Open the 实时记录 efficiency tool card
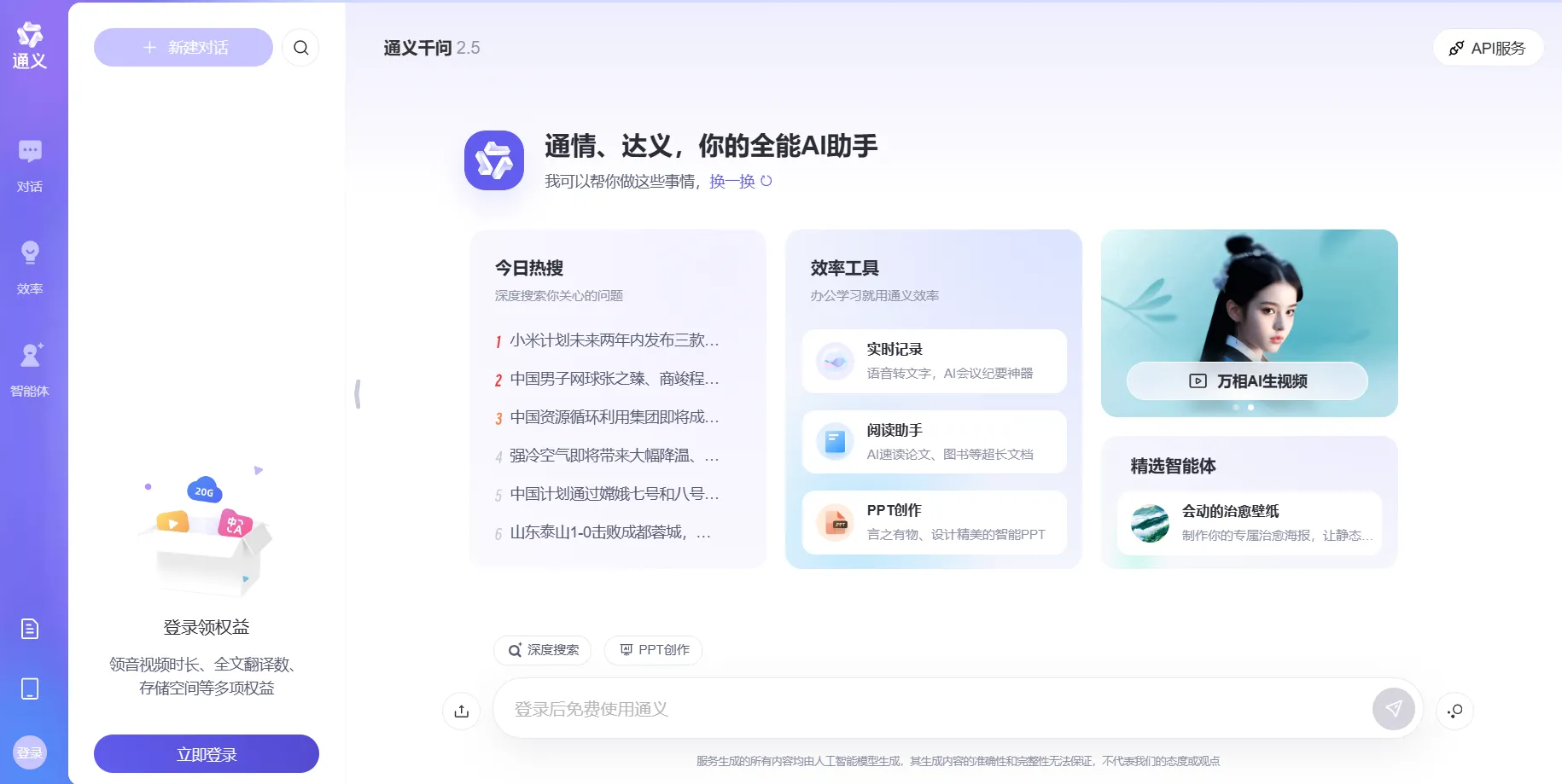The image size is (1562, 784). [935, 361]
